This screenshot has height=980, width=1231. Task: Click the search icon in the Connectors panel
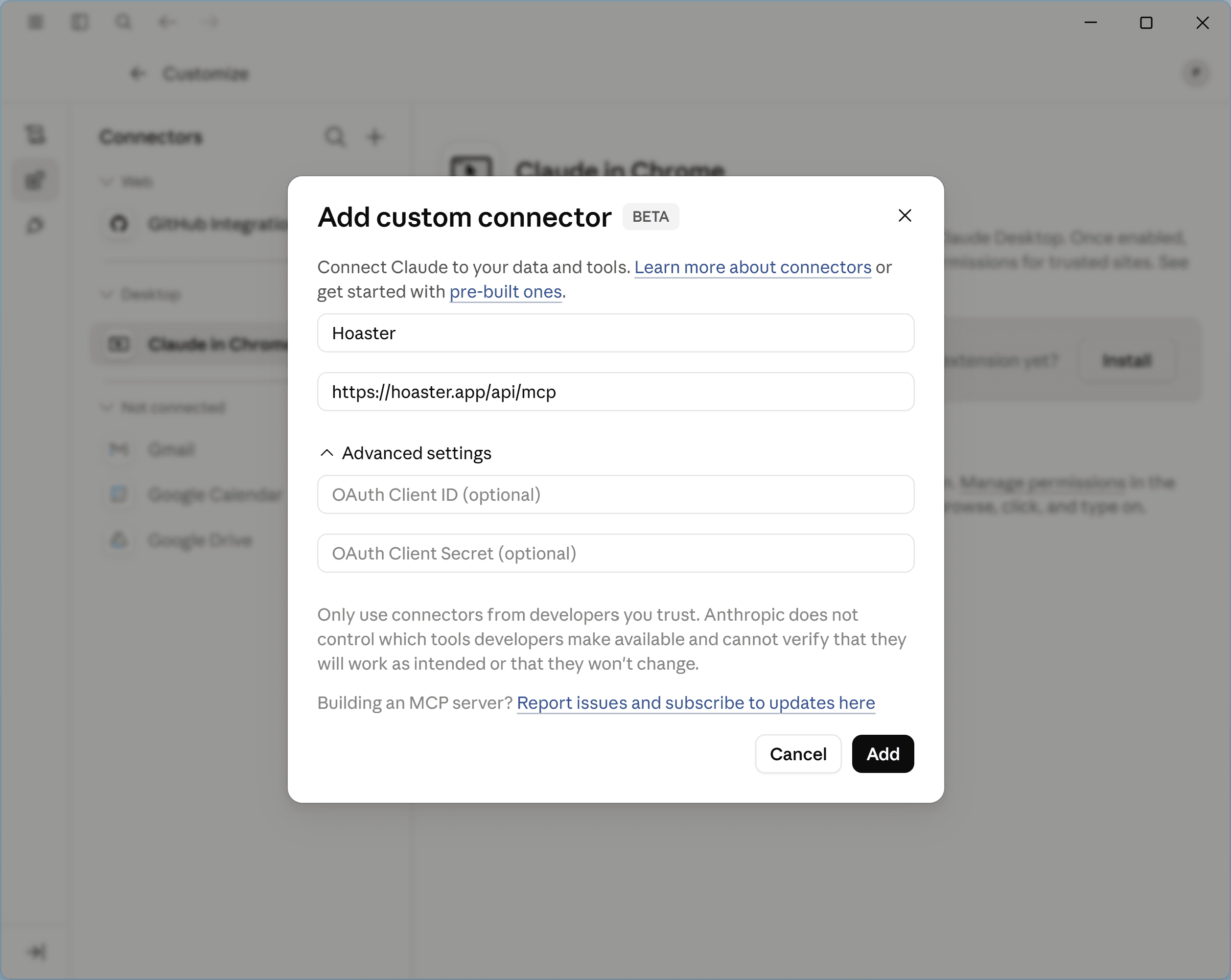point(335,137)
